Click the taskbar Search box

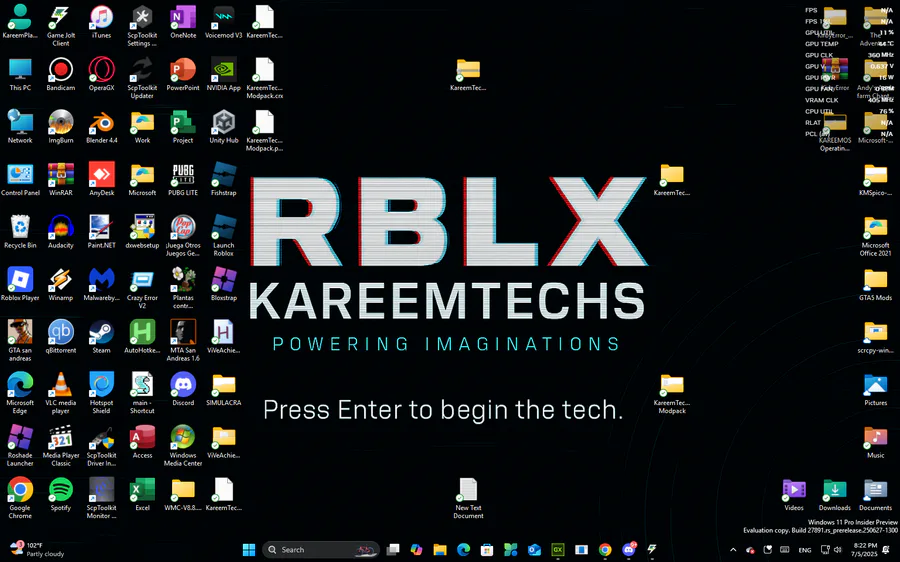tap(320, 549)
